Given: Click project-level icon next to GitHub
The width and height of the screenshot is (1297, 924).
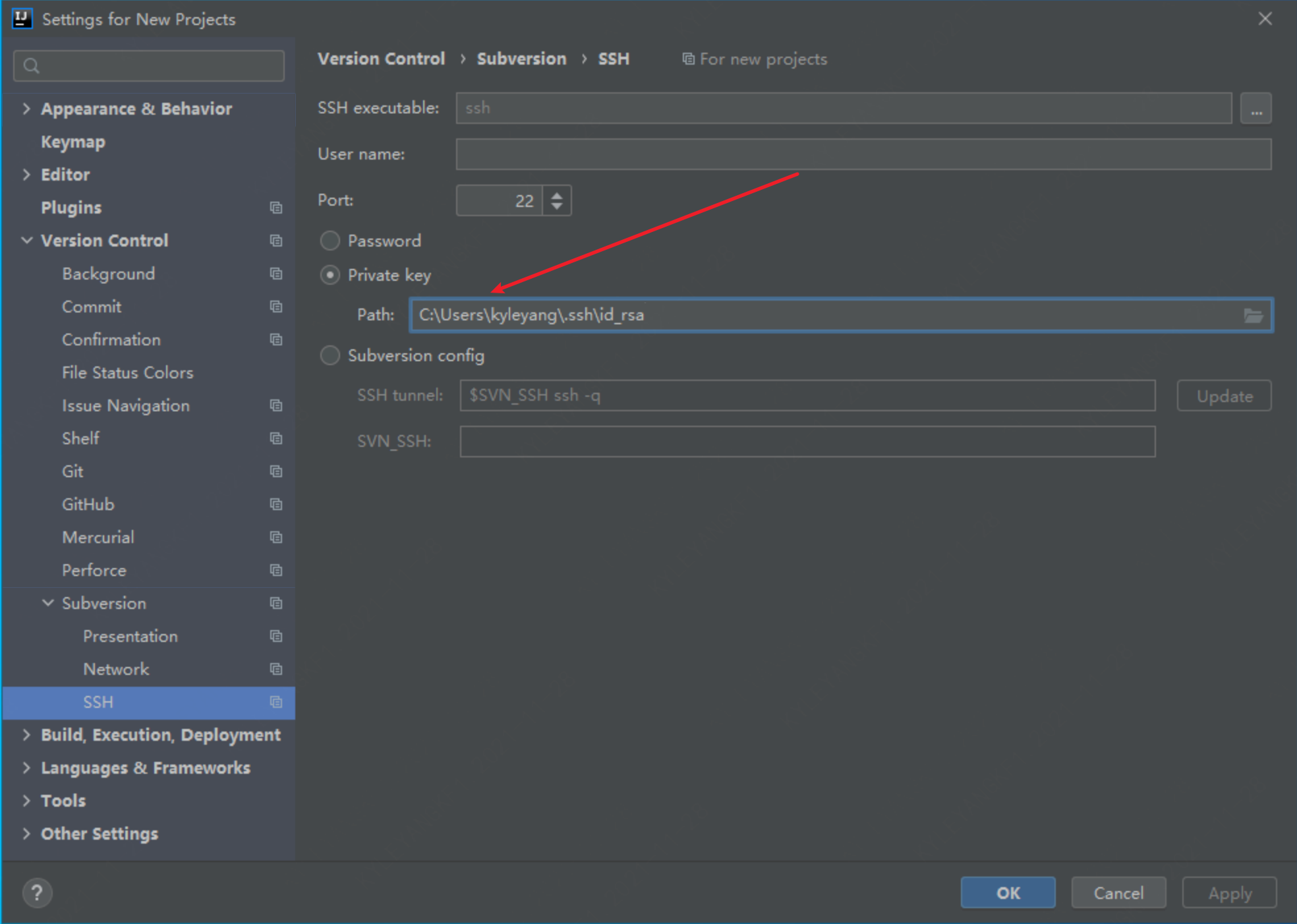Looking at the screenshot, I should pyautogui.click(x=276, y=504).
